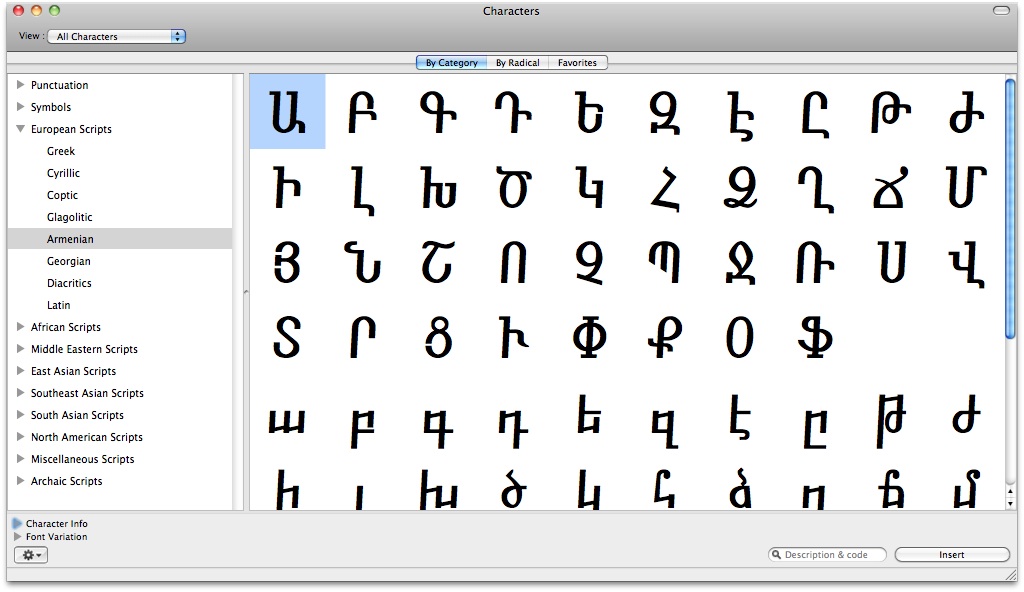
Task: Choose Cyrillic under European Scripts
Action: pos(63,173)
